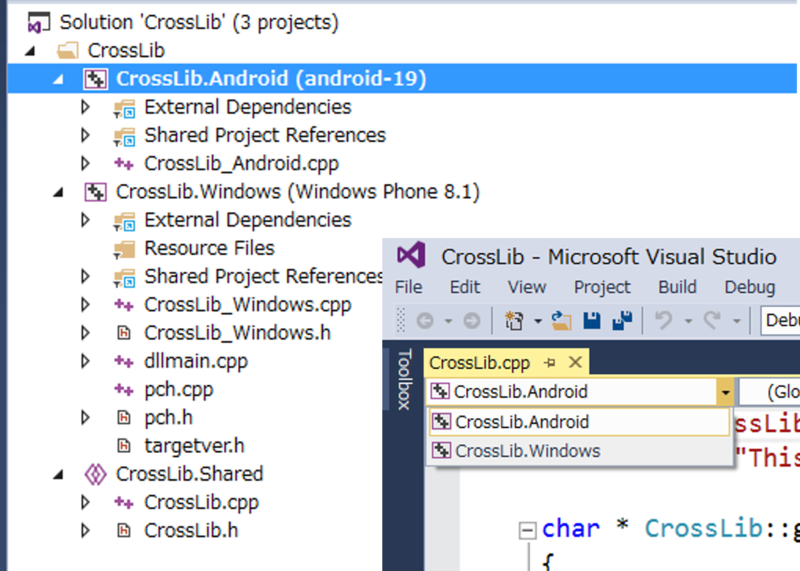
Task: Expand the CrossLib_Windows.cpp node
Action: tap(85, 305)
